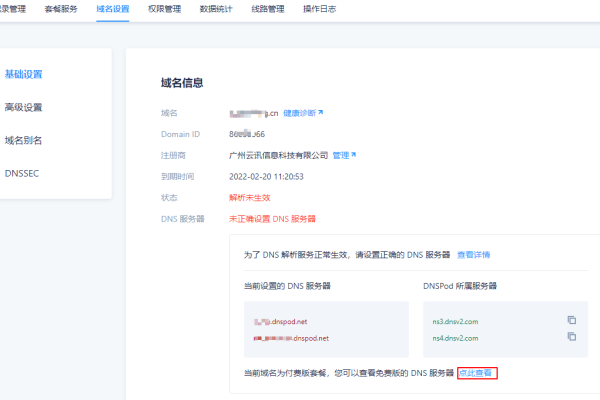Open the 权限管理 tab
600x400 pixels.
(x=165, y=9)
